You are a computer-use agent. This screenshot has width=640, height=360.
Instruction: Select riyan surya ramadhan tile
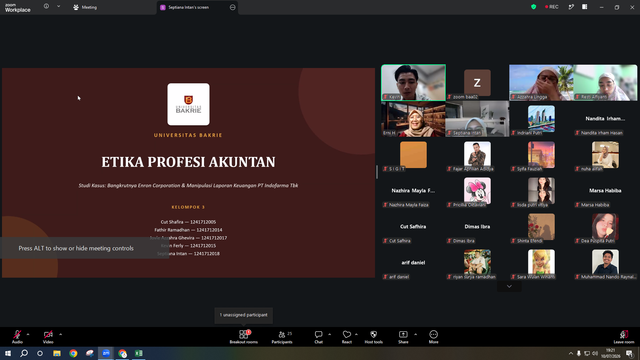coord(477,263)
